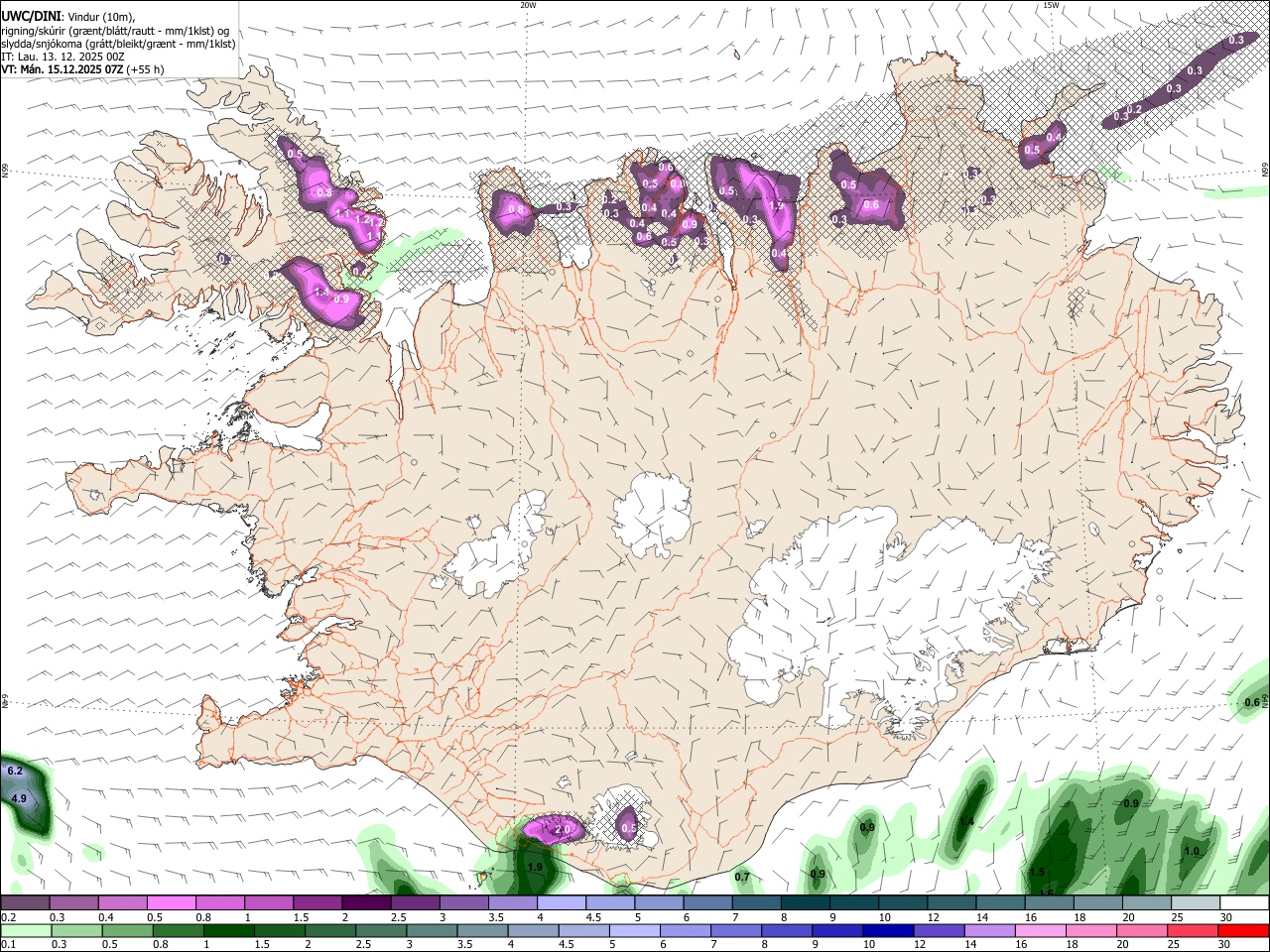Click the pink-red 25 rain legend swatch

click(x=1193, y=930)
